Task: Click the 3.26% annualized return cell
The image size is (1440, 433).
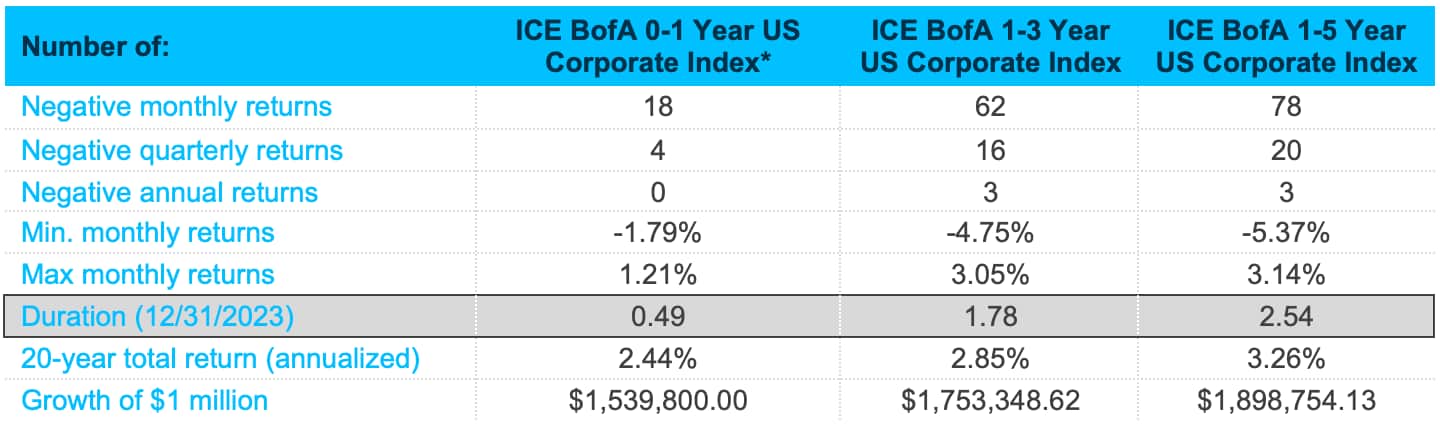Action: [x=1300, y=359]
